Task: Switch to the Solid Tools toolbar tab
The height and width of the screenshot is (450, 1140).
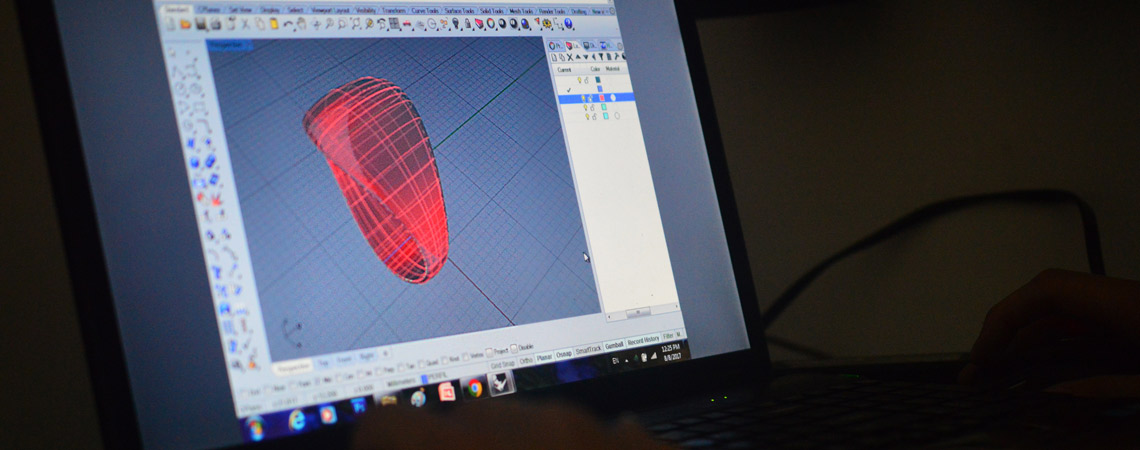Action: coord(491,11)
